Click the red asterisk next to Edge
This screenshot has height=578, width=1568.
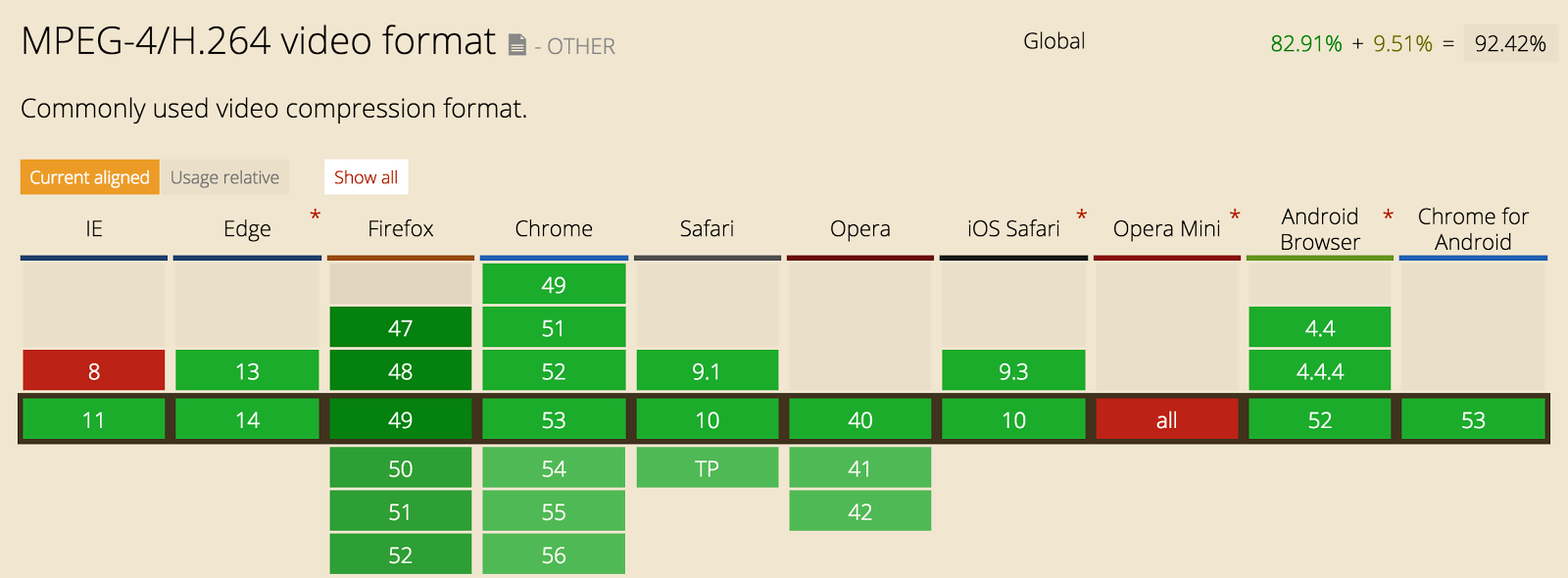(316, 216)
